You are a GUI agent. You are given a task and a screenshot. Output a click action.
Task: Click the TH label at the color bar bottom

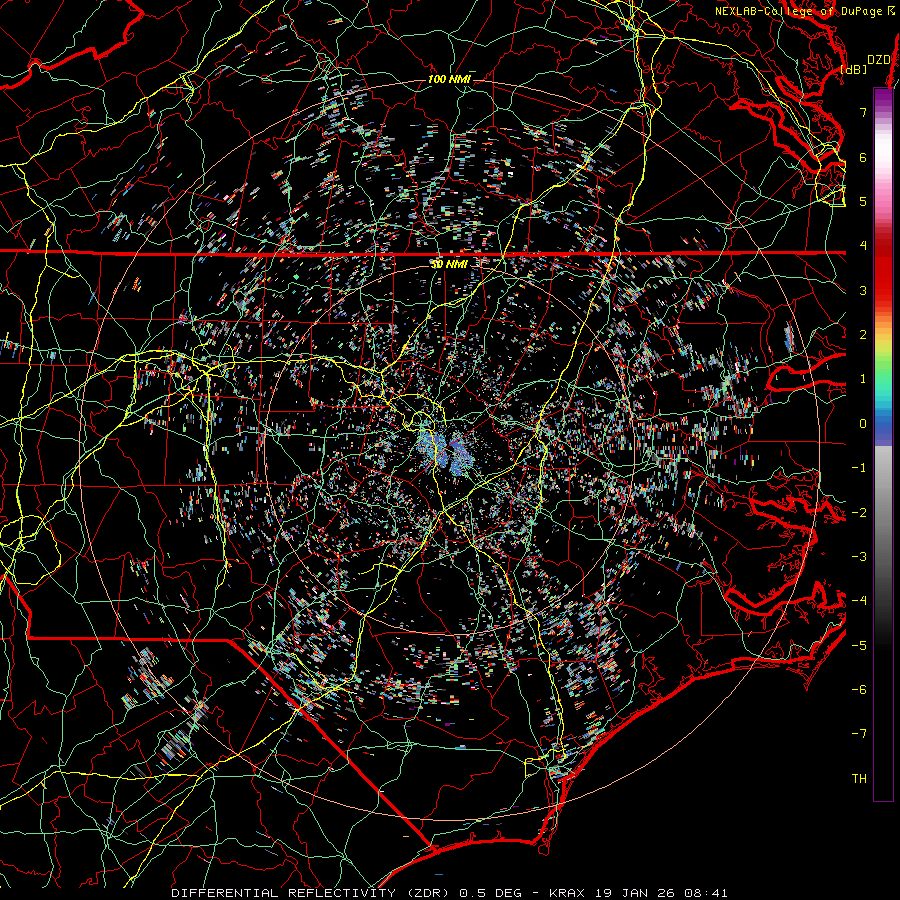coord(859,779)
